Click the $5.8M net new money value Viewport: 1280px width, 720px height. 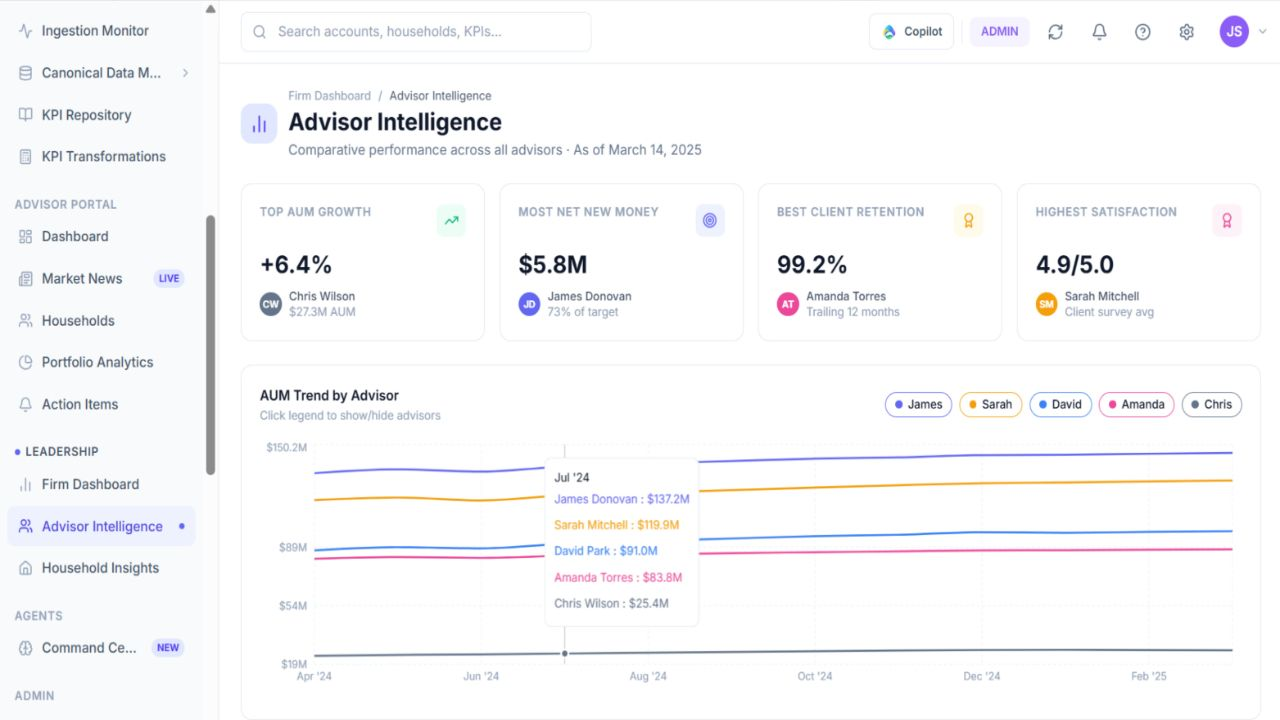[x=553, y=265]
